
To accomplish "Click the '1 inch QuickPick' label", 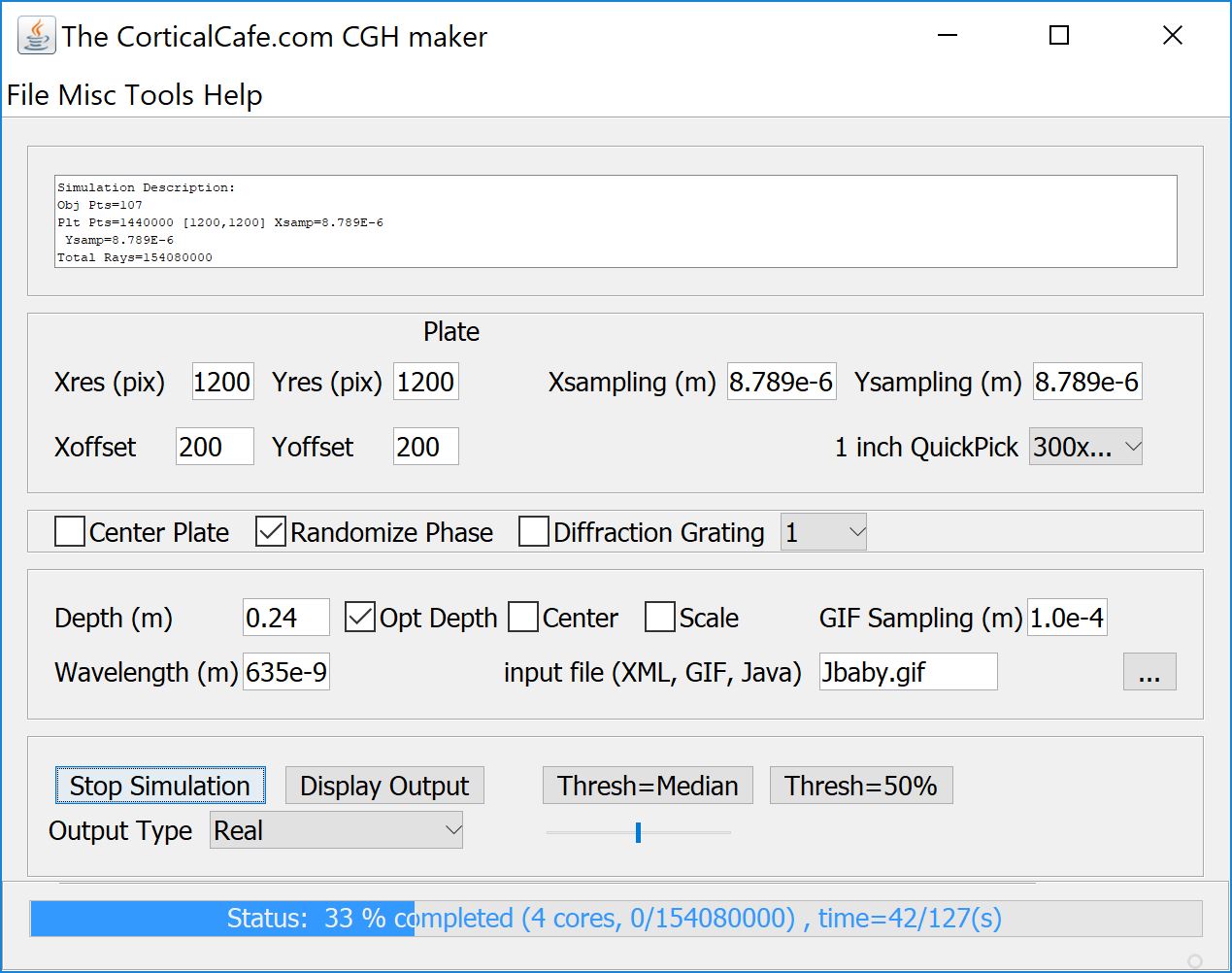I will [926, 447].
